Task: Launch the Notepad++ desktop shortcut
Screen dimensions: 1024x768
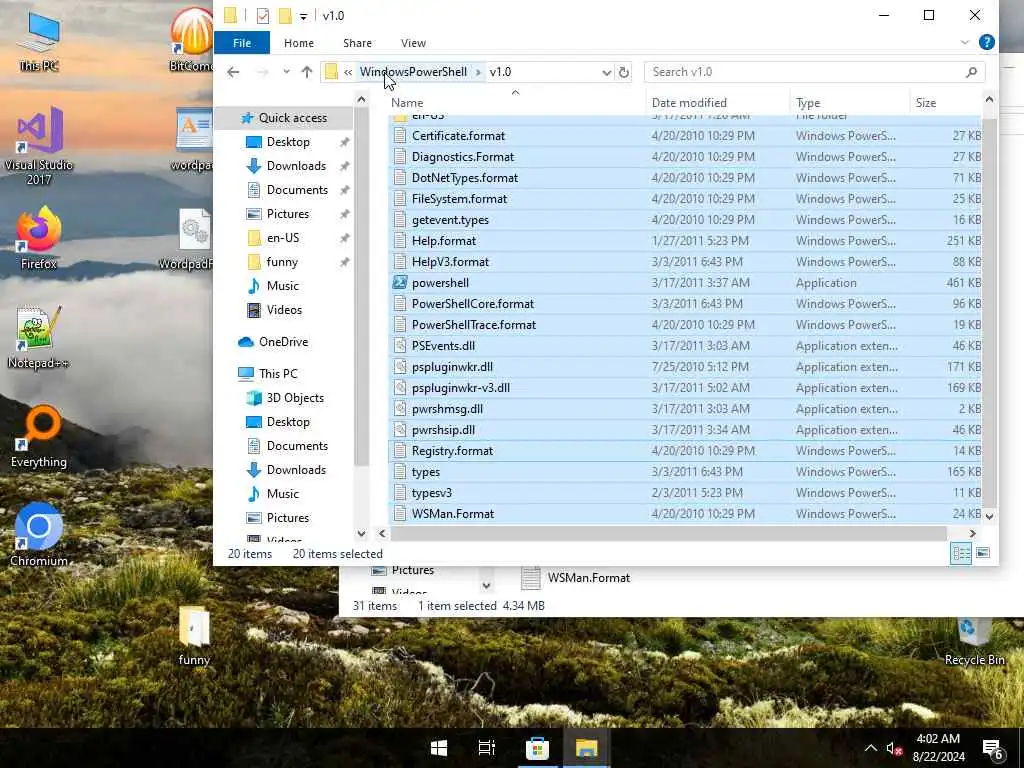Action: pyautogui.click(x=38, y=338)
